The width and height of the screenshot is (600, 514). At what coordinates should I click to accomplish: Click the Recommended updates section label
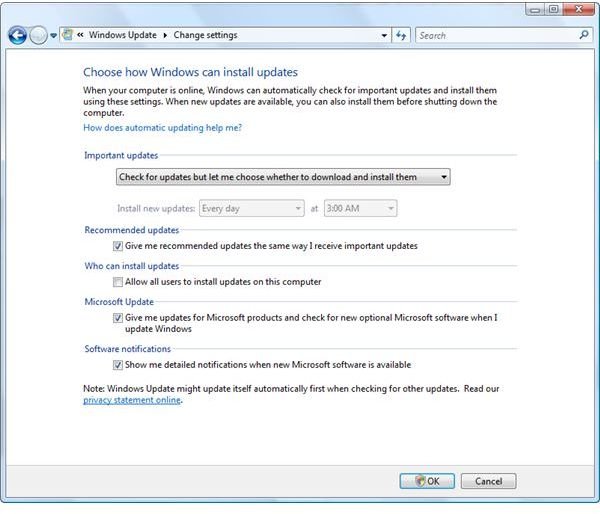tap(132, 230)
